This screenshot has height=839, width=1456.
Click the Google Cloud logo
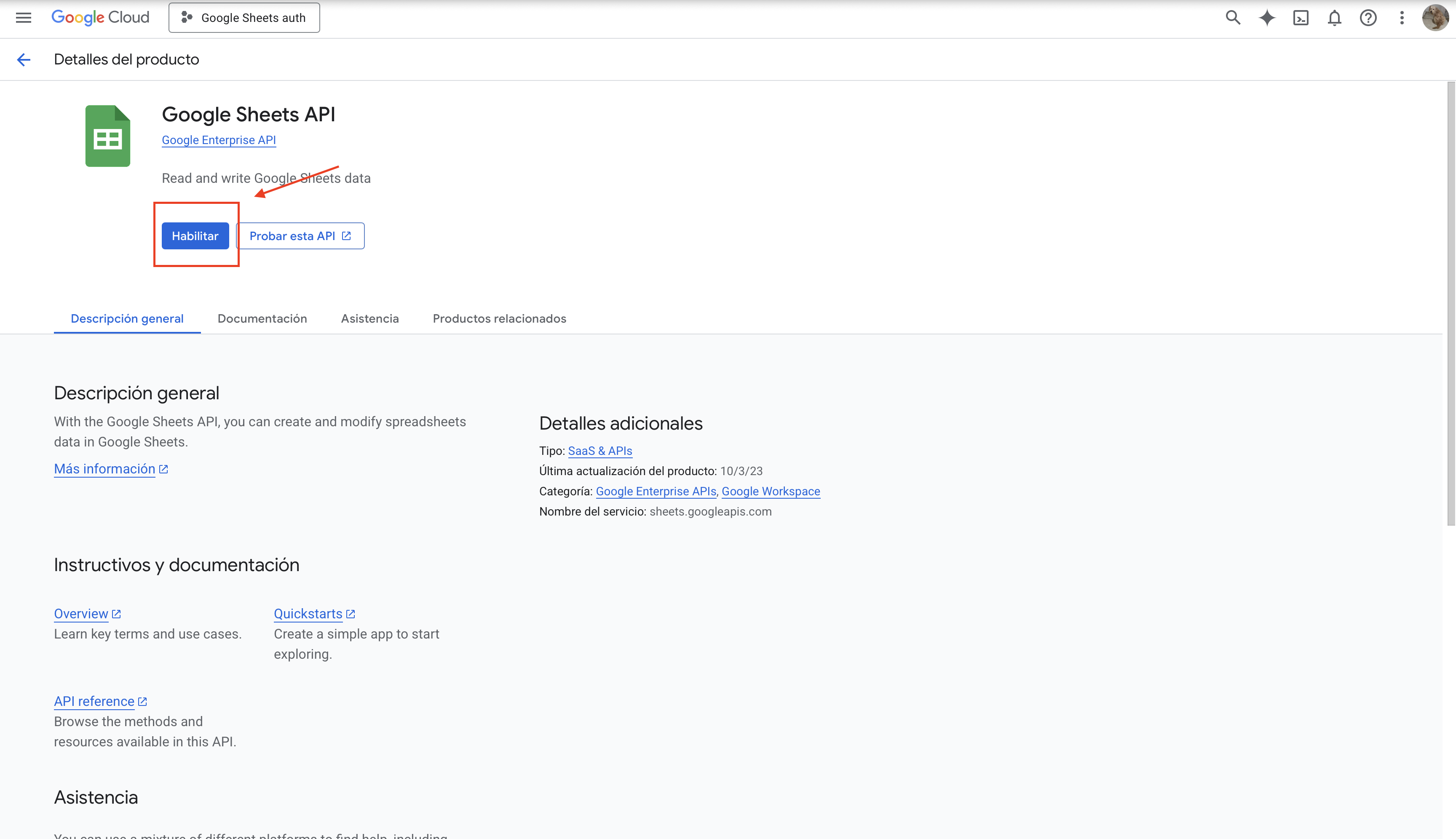(100, 18)
